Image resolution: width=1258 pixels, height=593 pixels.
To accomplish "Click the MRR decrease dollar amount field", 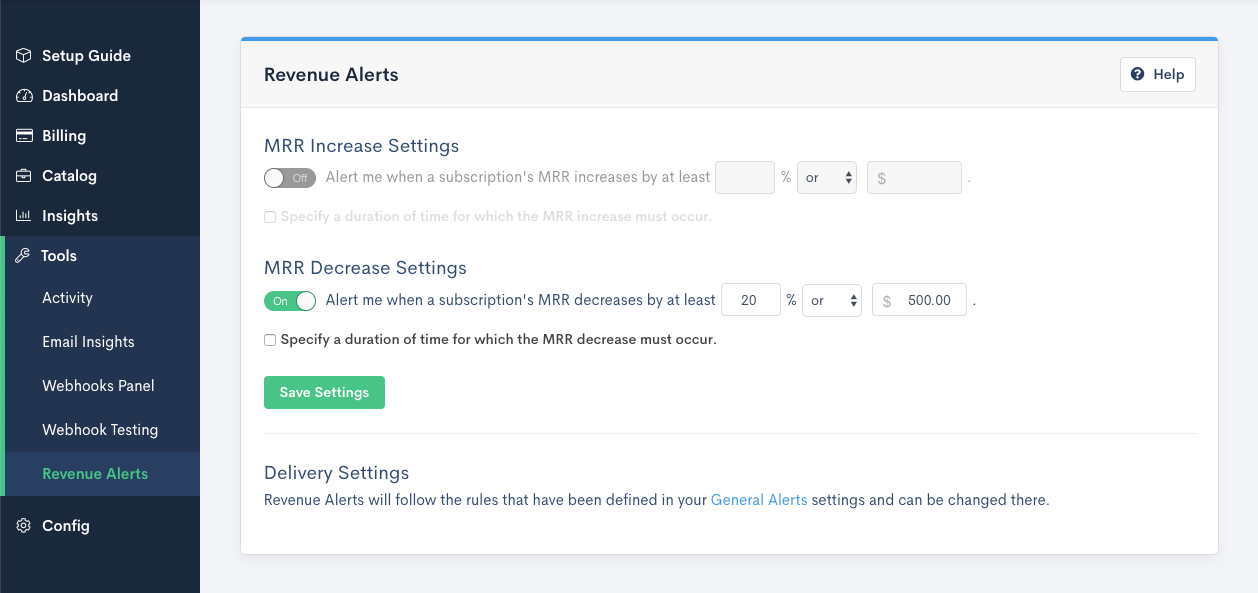I will (x=927, y=301).
